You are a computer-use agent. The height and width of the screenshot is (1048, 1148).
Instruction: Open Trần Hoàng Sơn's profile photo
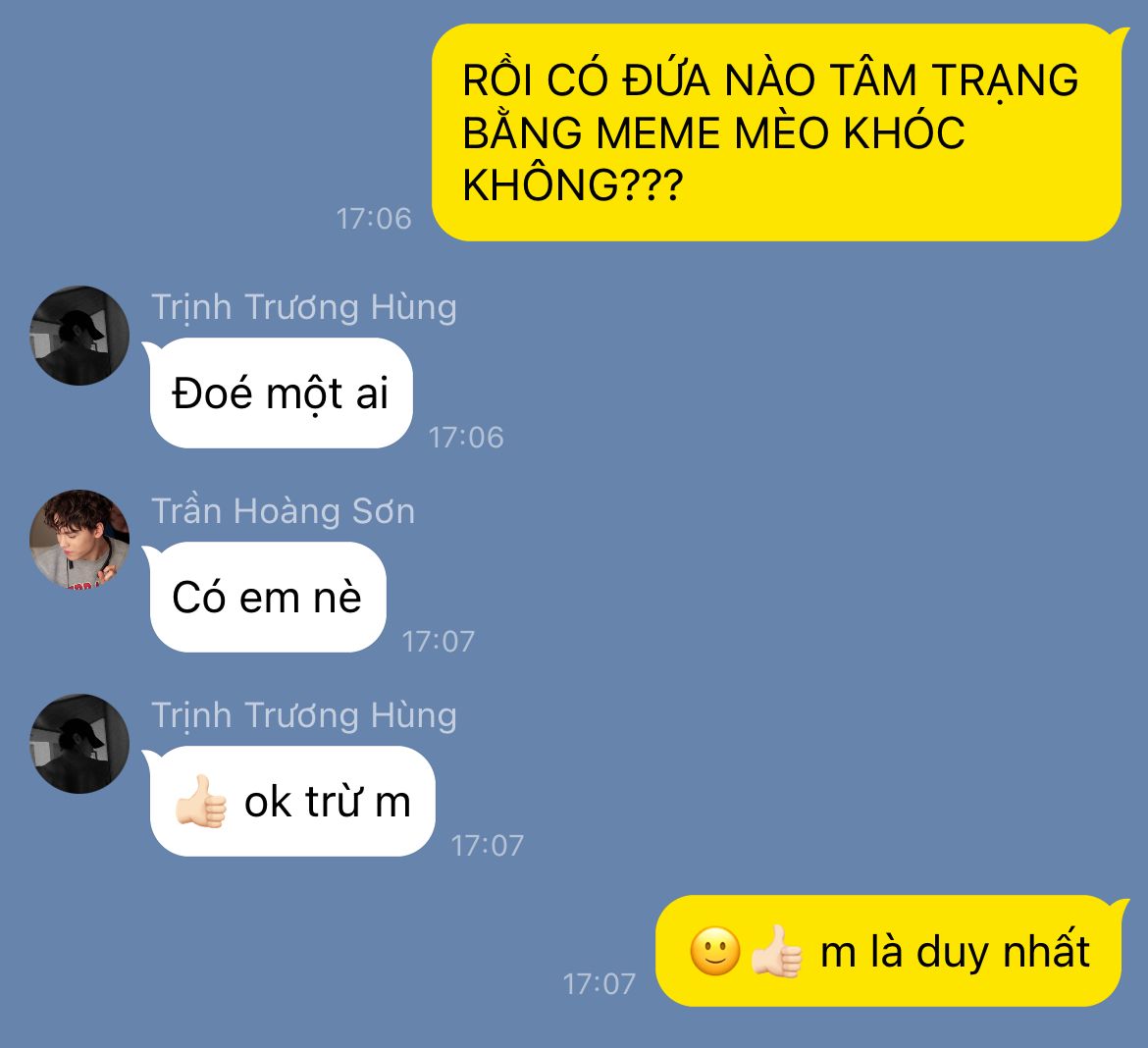[79, 540]
